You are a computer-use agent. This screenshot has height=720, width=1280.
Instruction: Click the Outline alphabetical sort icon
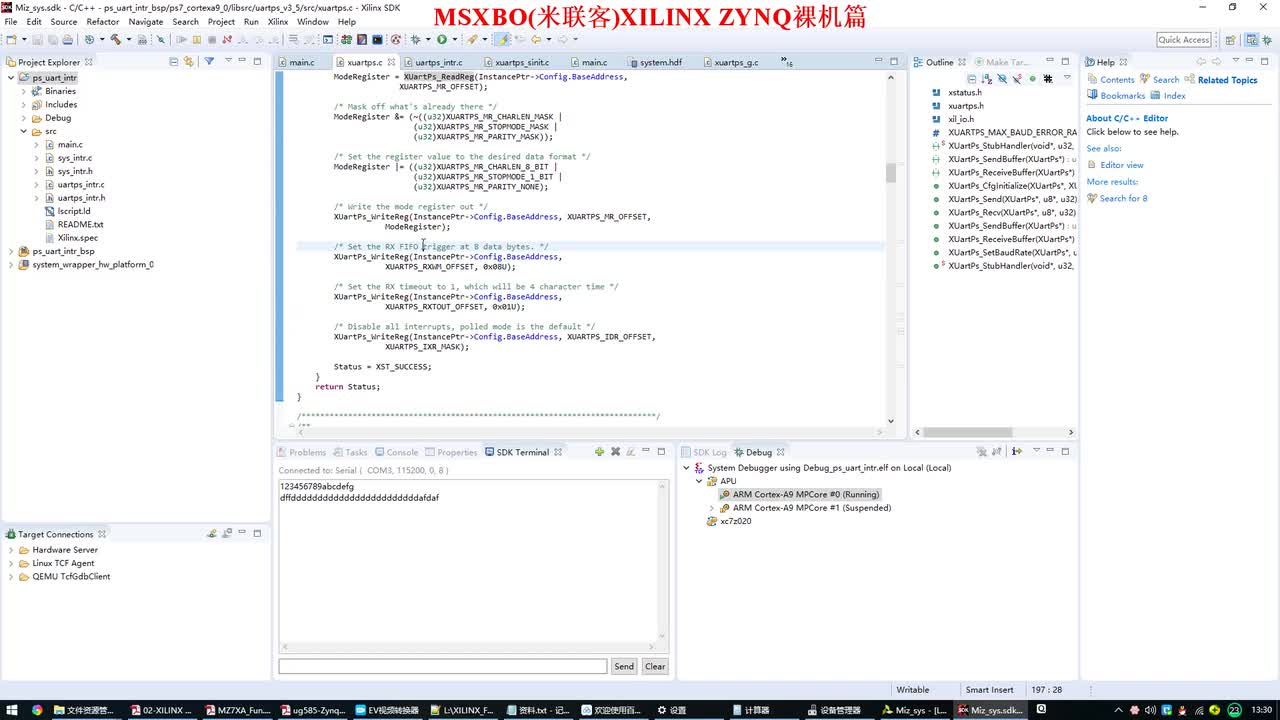coord(987,78)
